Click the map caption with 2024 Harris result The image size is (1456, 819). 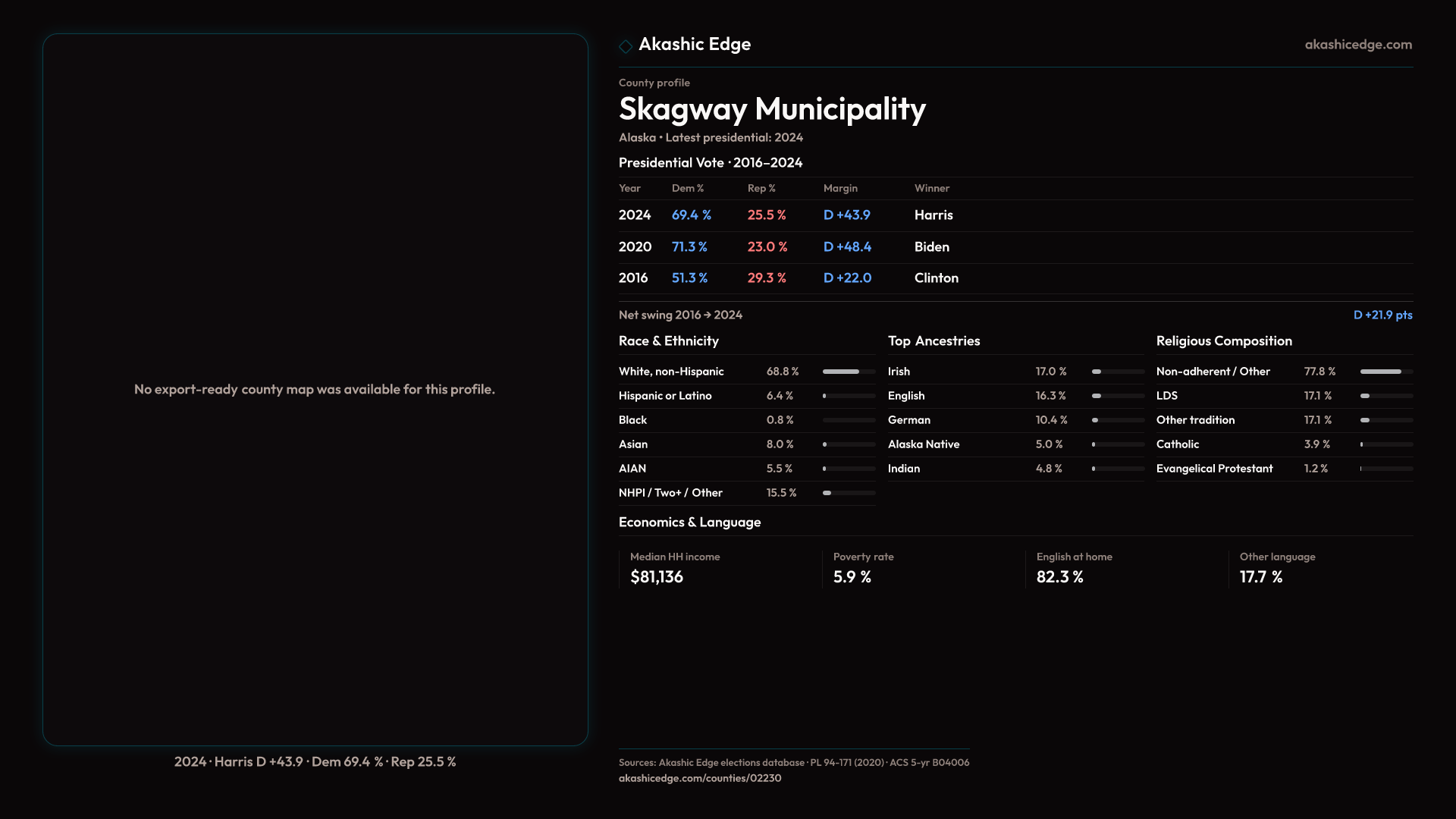coord(315,761)
